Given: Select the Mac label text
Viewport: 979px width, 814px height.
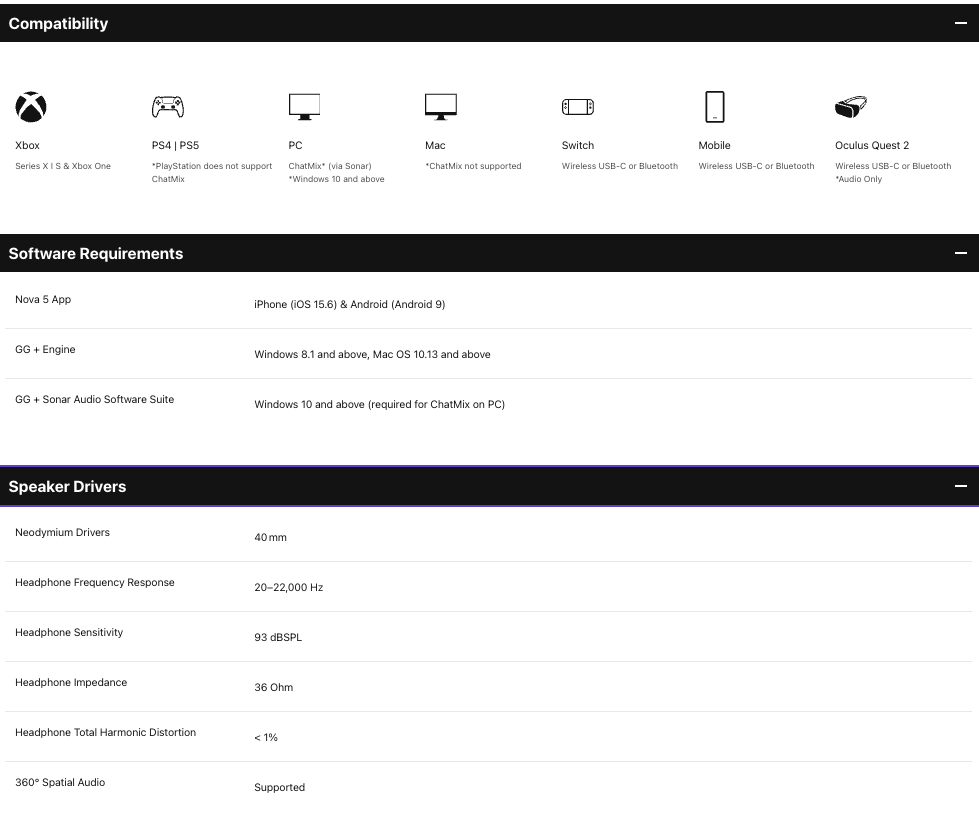Looking at the screenshot, I should 435,145.
